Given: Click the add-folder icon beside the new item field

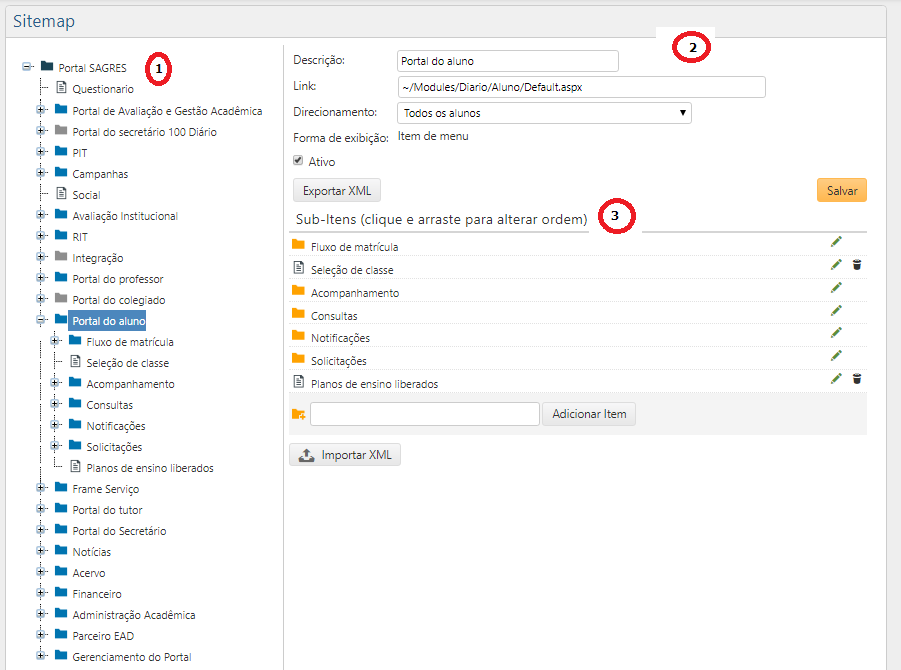Looking at the screenshot, I should click(x=299, y=413).
